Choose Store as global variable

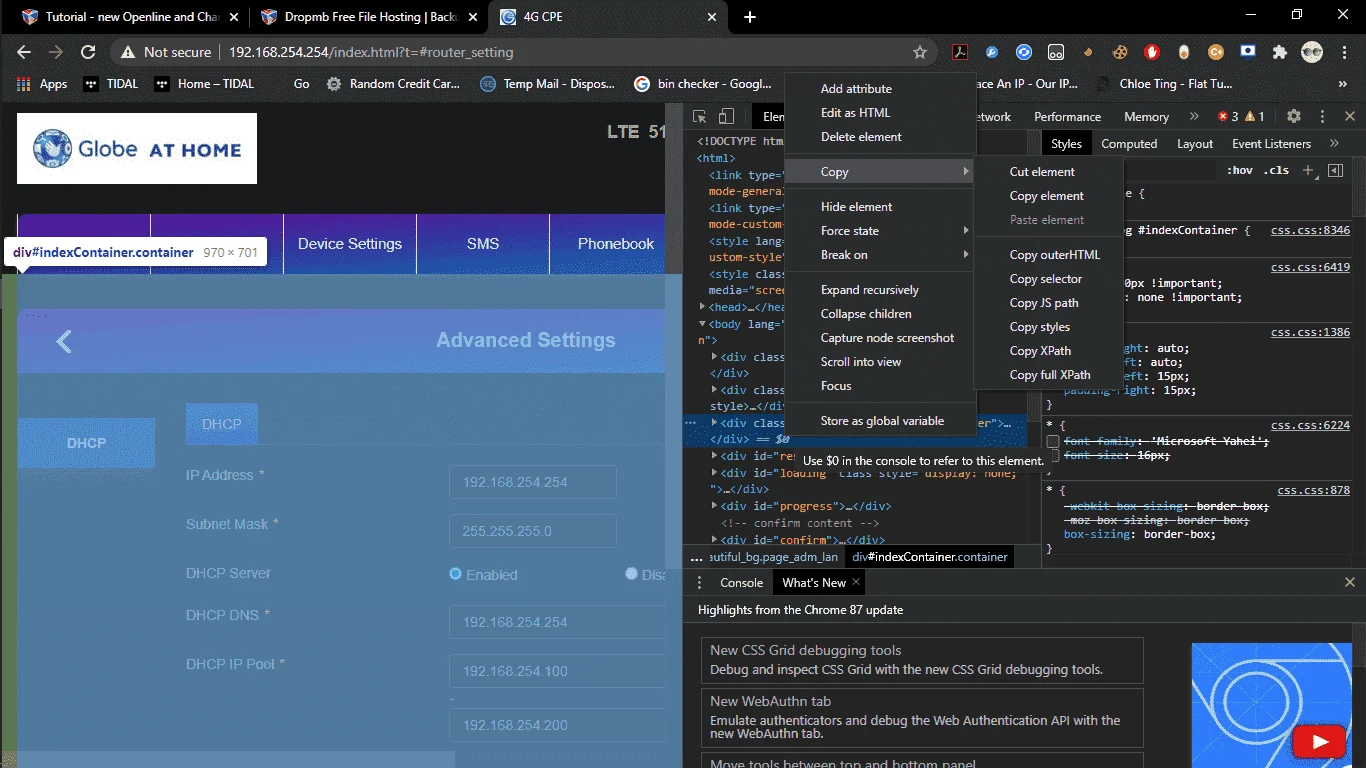pos(880,421)
